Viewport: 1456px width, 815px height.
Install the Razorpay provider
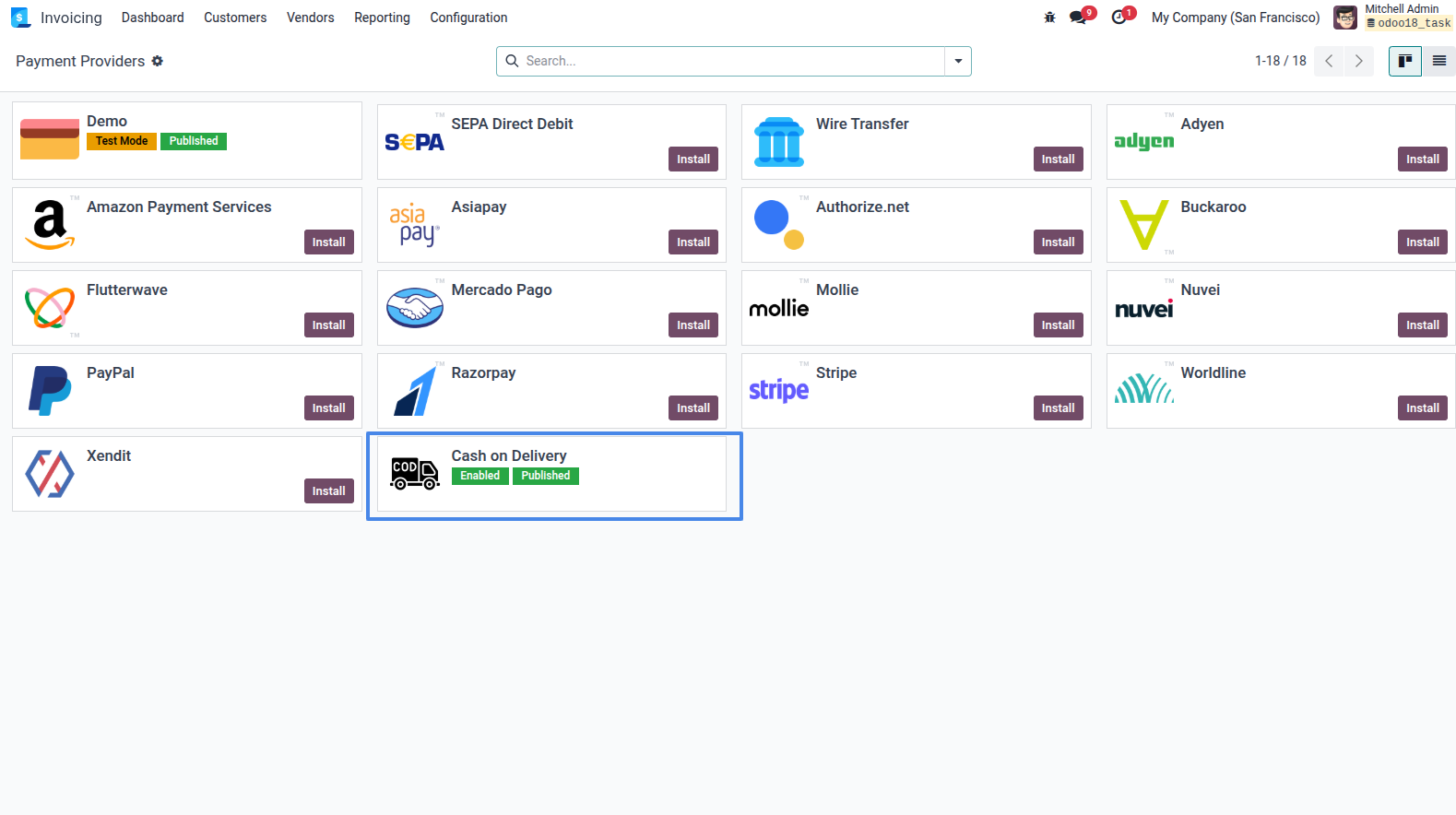click(693, 408)
